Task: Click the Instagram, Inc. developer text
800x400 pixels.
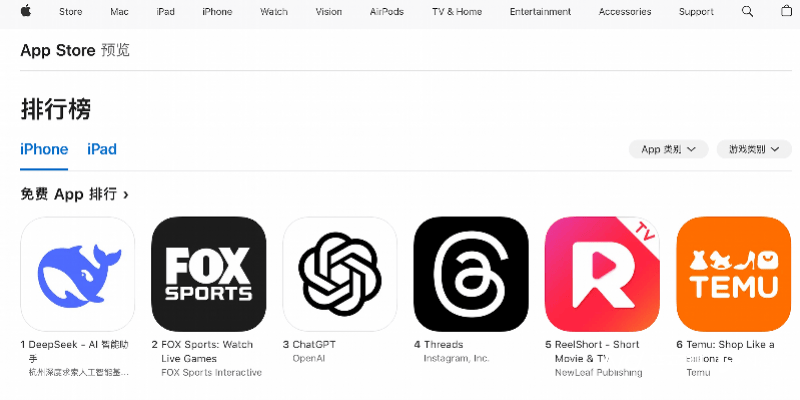Action: click(456, 358)
